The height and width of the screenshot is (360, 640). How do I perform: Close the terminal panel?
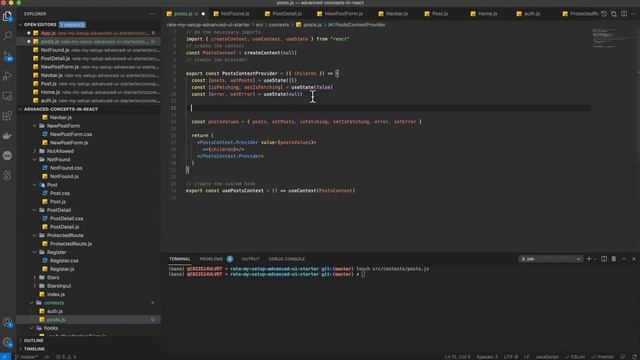pyautogui.click(x=633, y=259)
